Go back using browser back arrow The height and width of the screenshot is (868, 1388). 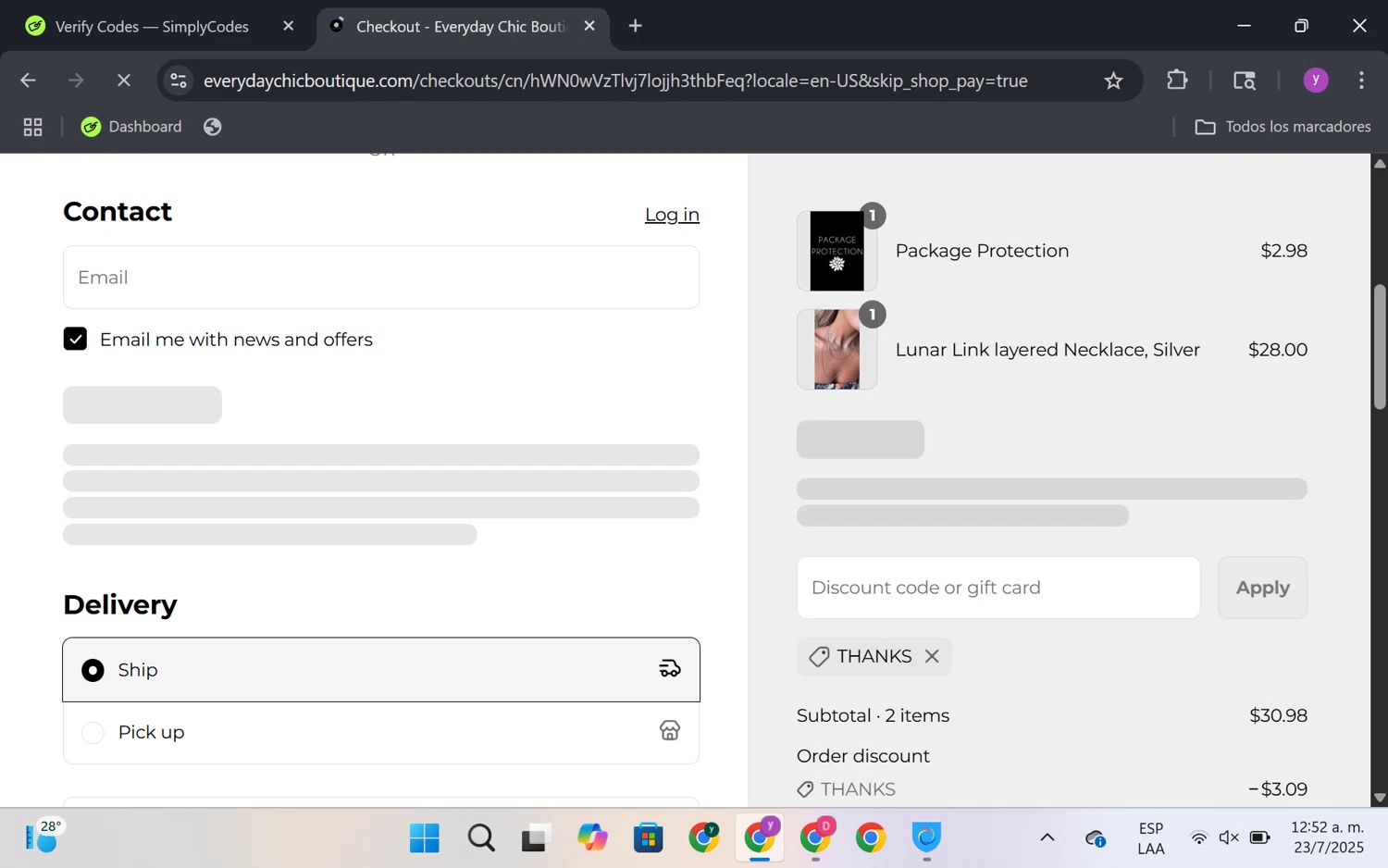pyautogui.click(x=28, y=81)
